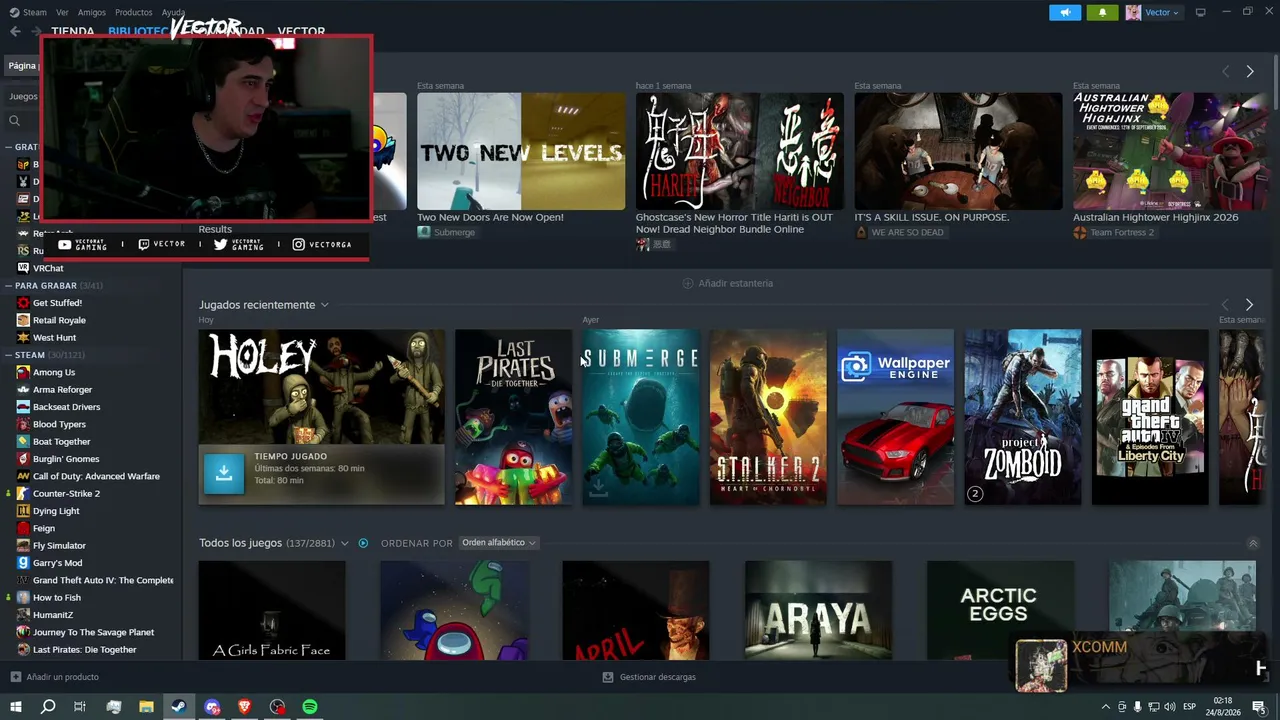Select Journey To The Savage Planet

pos(93,632)
